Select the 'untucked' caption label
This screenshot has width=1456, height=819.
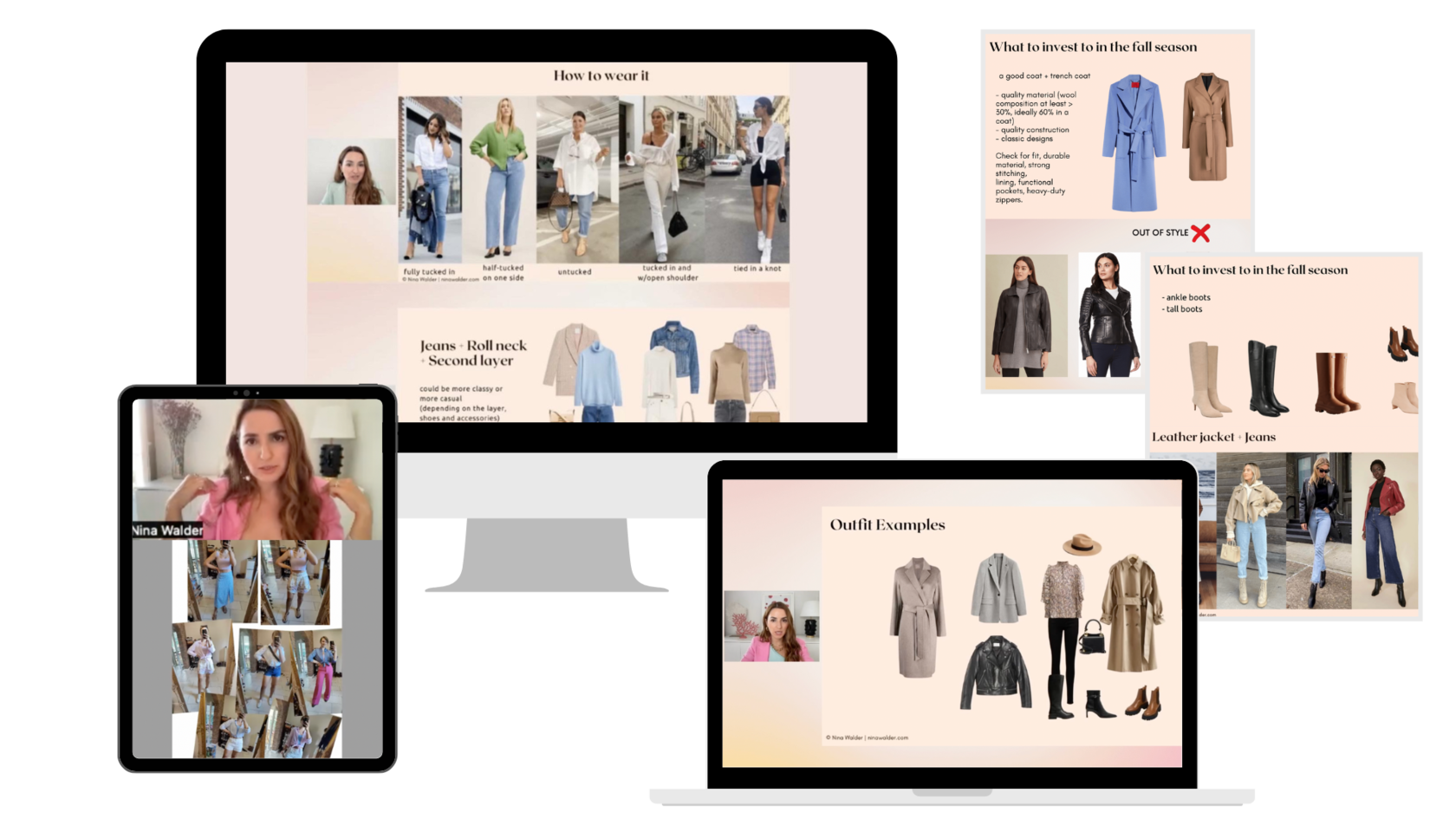click(575, 270)
